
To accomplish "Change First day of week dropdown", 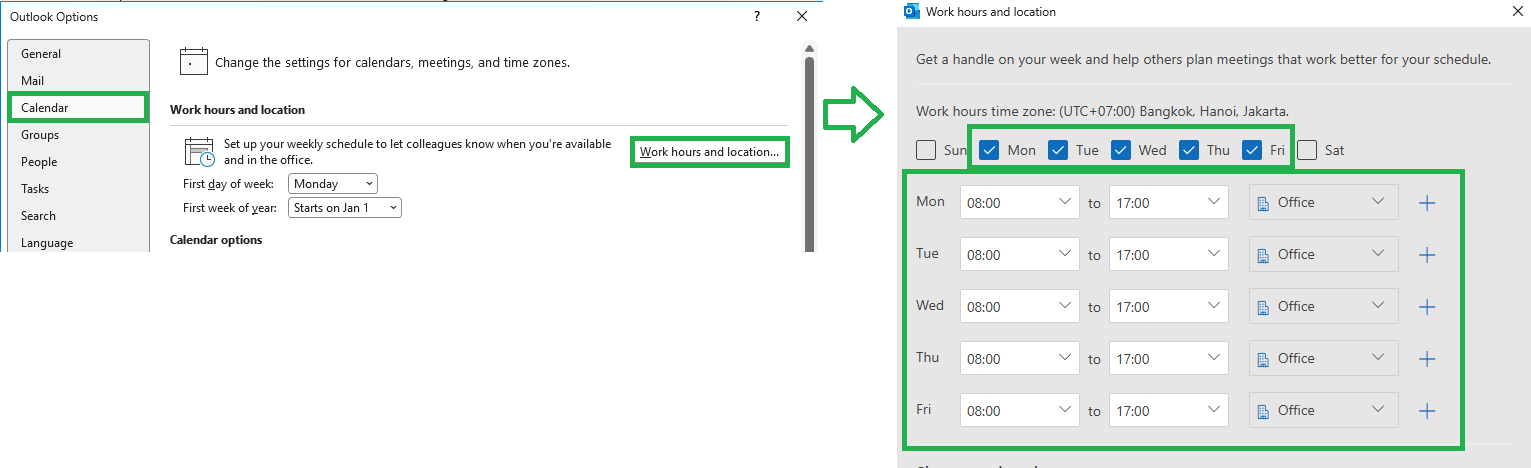I will 333,184.
